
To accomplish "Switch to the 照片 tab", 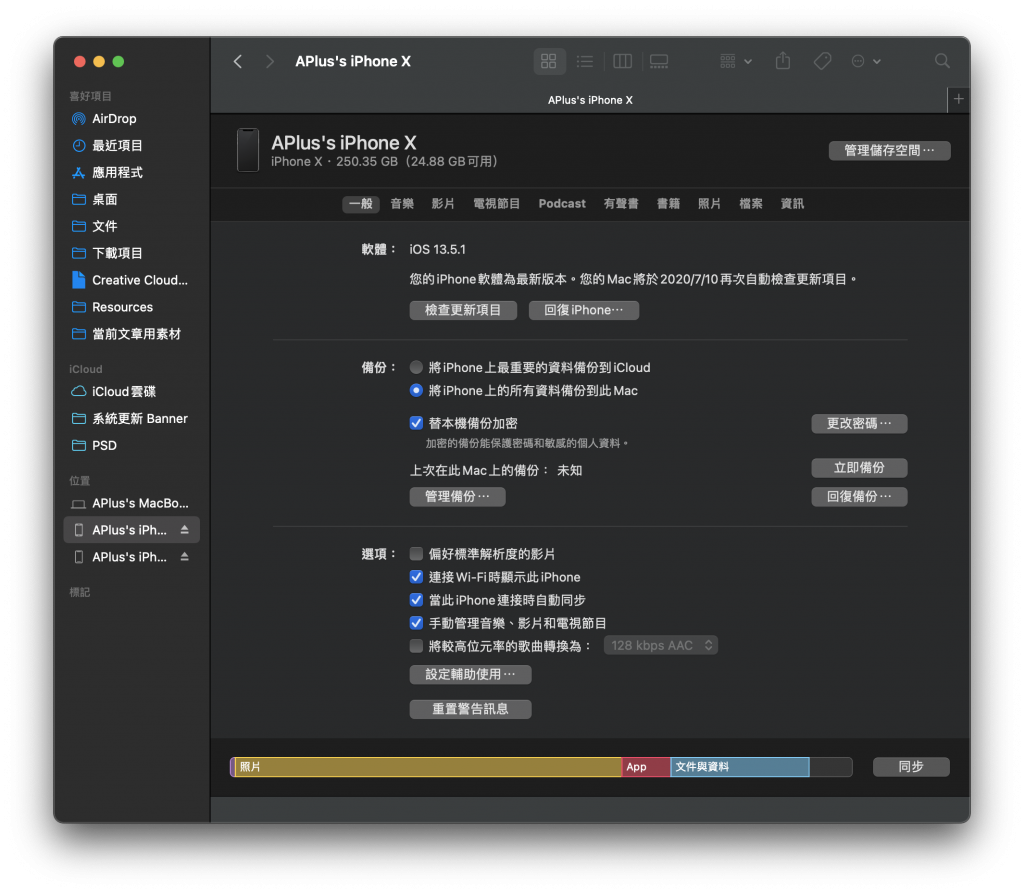I will pyautogui.click(x=709, y=204).
